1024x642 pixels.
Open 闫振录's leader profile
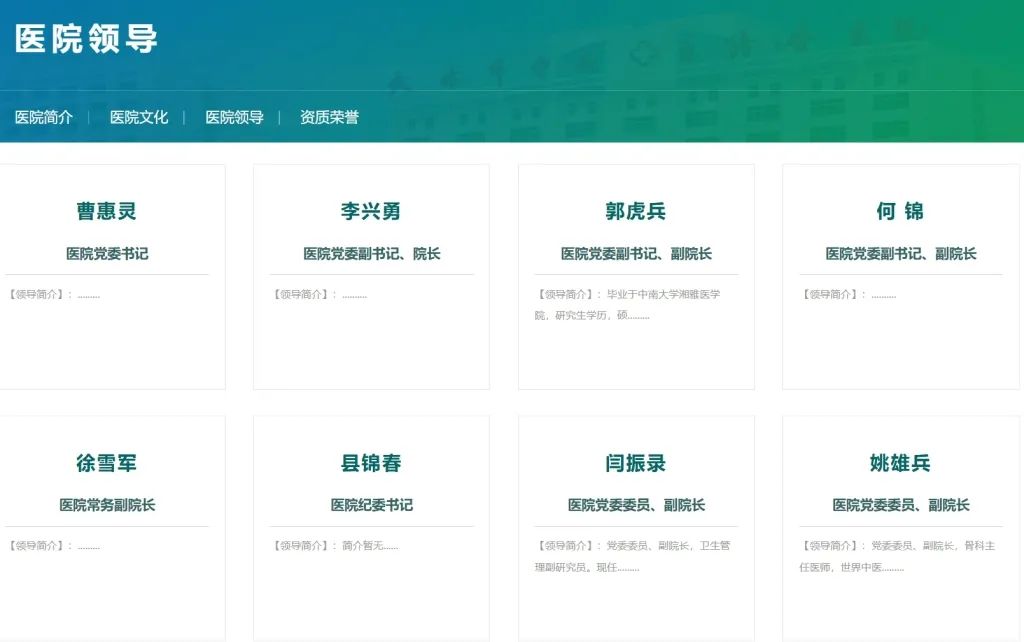coord(635,463)
